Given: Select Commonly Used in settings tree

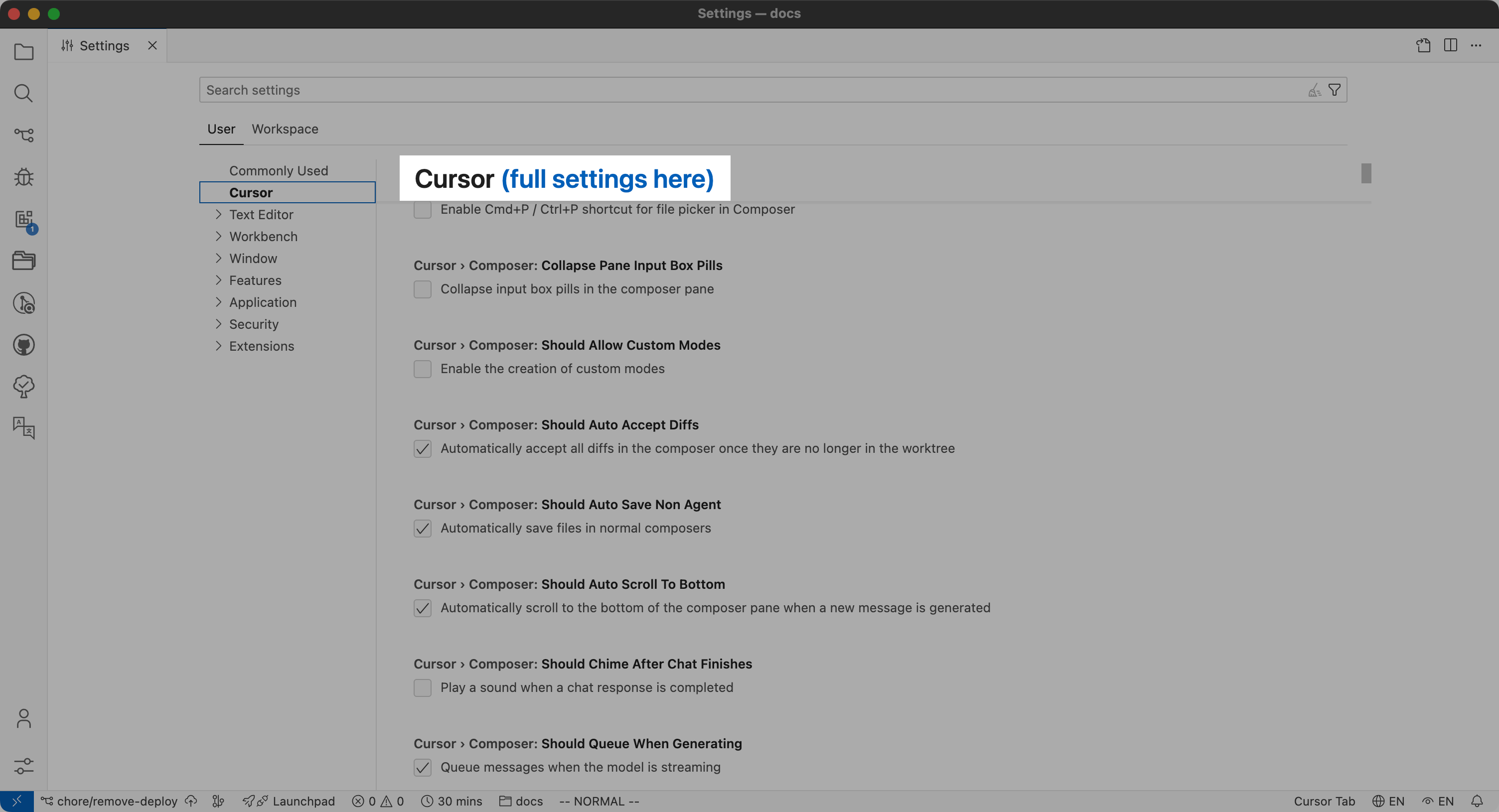Looking at the screenshot, I should 278,170.
